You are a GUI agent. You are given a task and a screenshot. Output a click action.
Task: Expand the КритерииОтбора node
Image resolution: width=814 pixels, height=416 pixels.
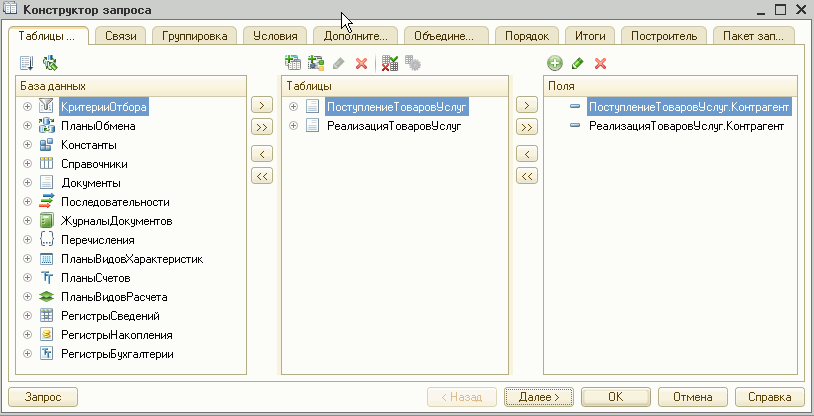[28, 107]
